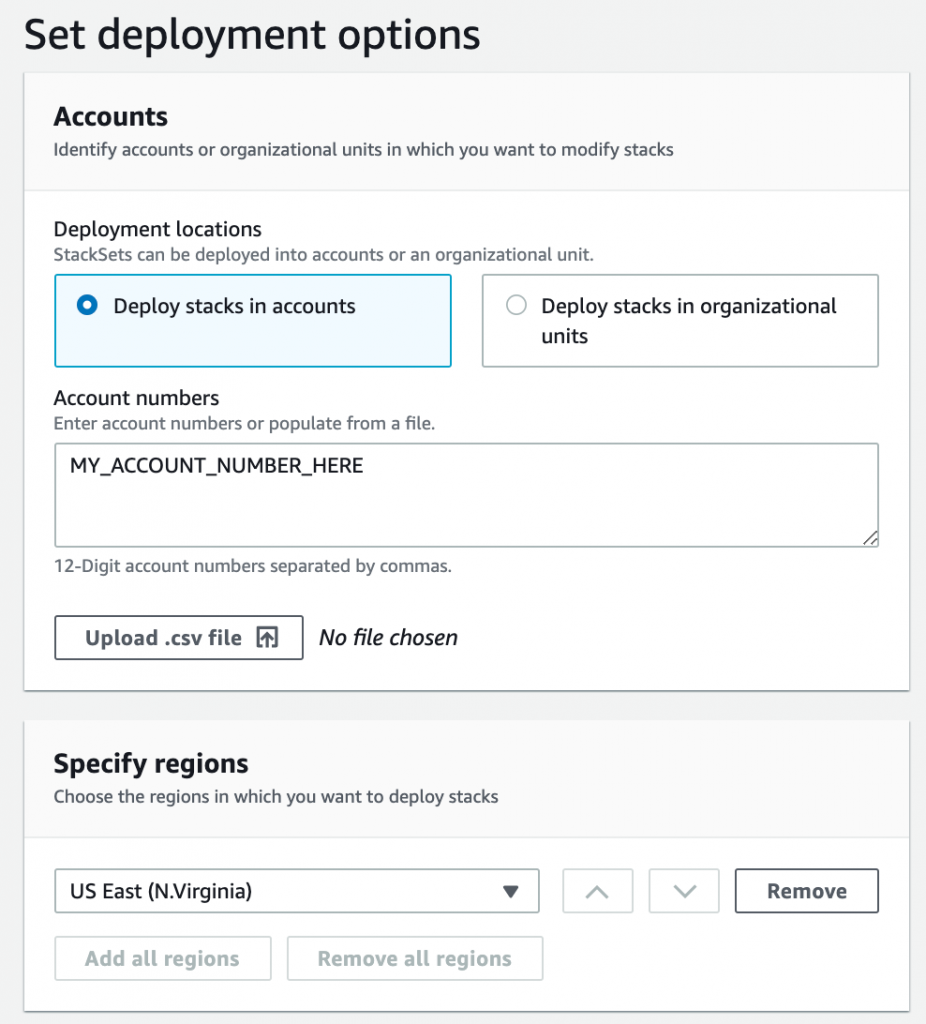The height and width of the screenshot is (1024, 926).
Task: Click Add all regions button
Action: 162,958
